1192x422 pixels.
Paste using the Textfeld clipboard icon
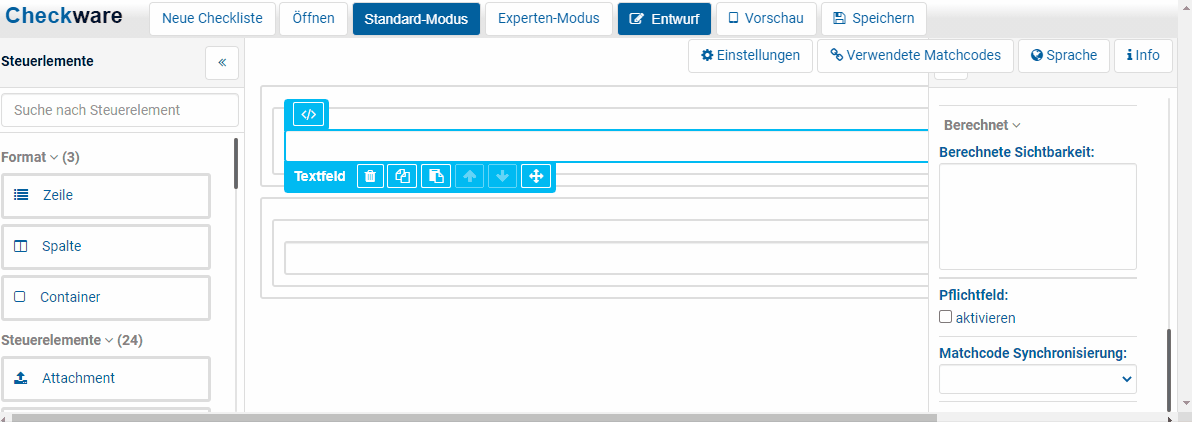click(436, 176)
